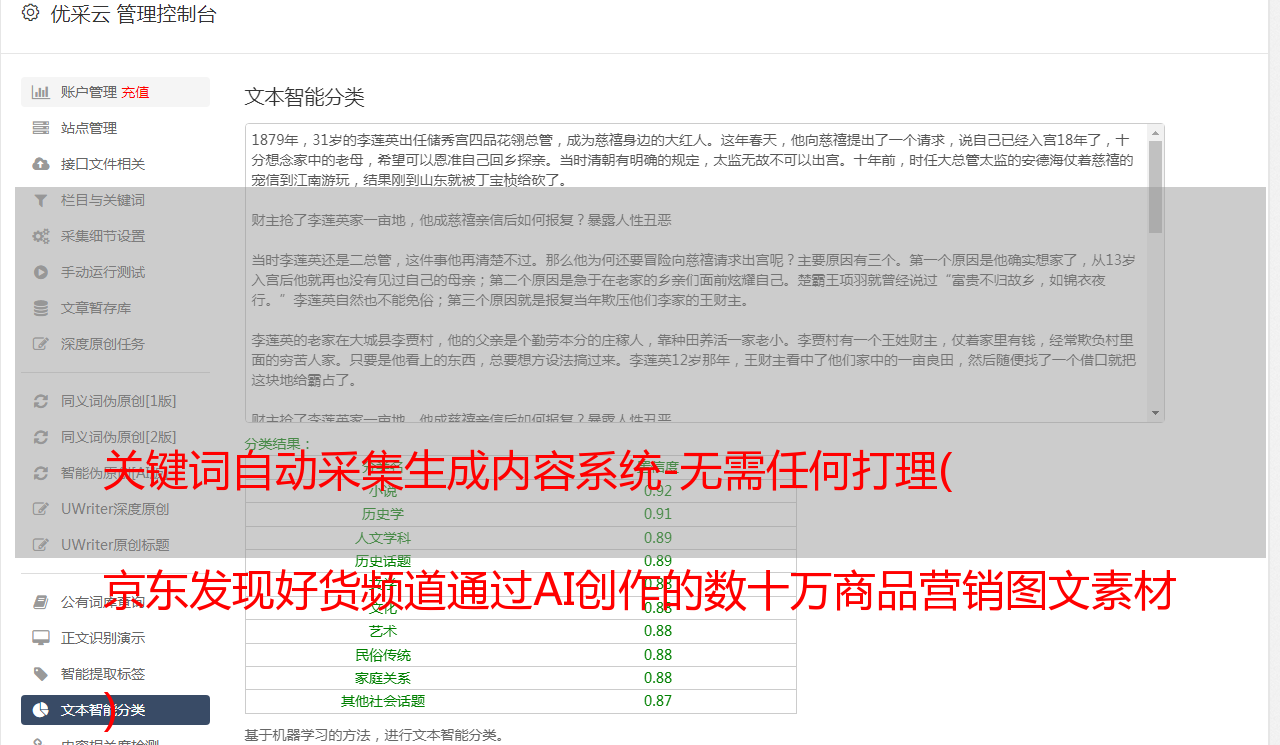1280x745 pixels.
Task: Click the 0.88 score for 民俗传统
Action: pyautogui.click(x=658, y=655)
